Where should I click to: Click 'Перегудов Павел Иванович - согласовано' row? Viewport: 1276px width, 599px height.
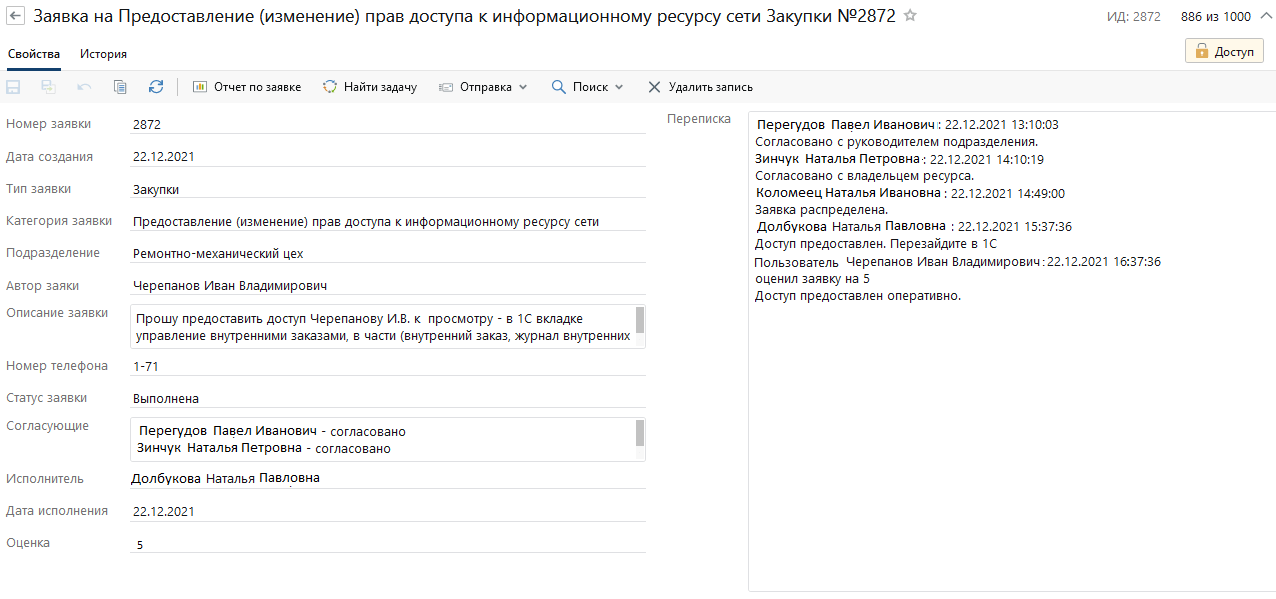272,431
